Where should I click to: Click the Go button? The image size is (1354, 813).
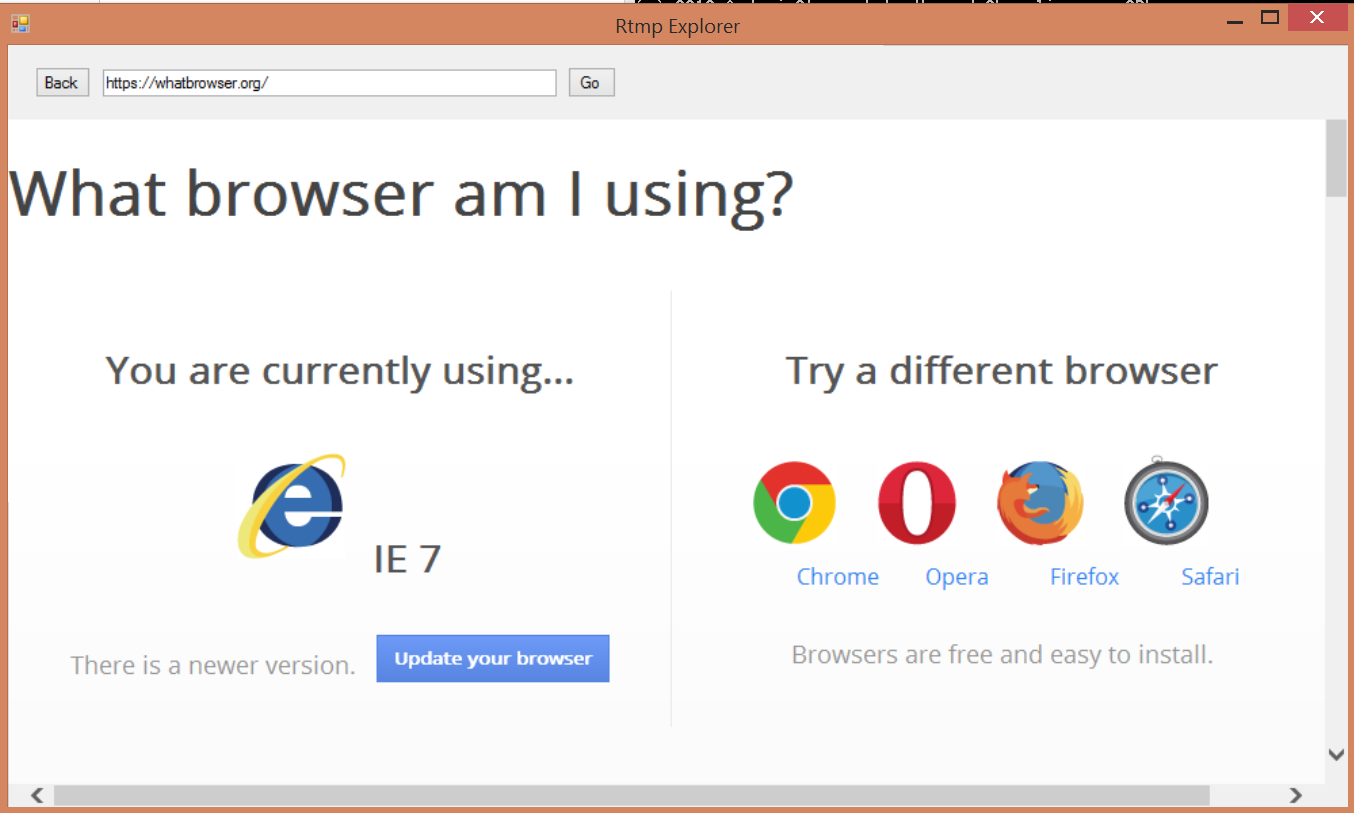click(x=591, y=83)
